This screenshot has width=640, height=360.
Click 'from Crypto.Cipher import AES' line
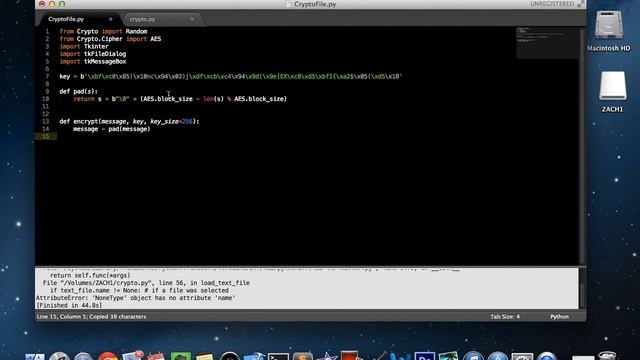point(110,39)
